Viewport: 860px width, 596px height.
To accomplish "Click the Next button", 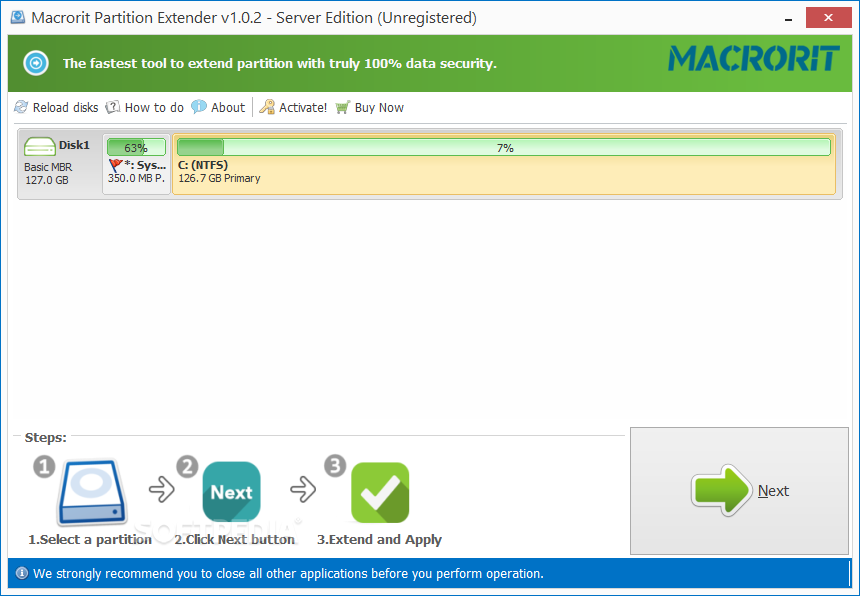I will click(x=739, y=491).
